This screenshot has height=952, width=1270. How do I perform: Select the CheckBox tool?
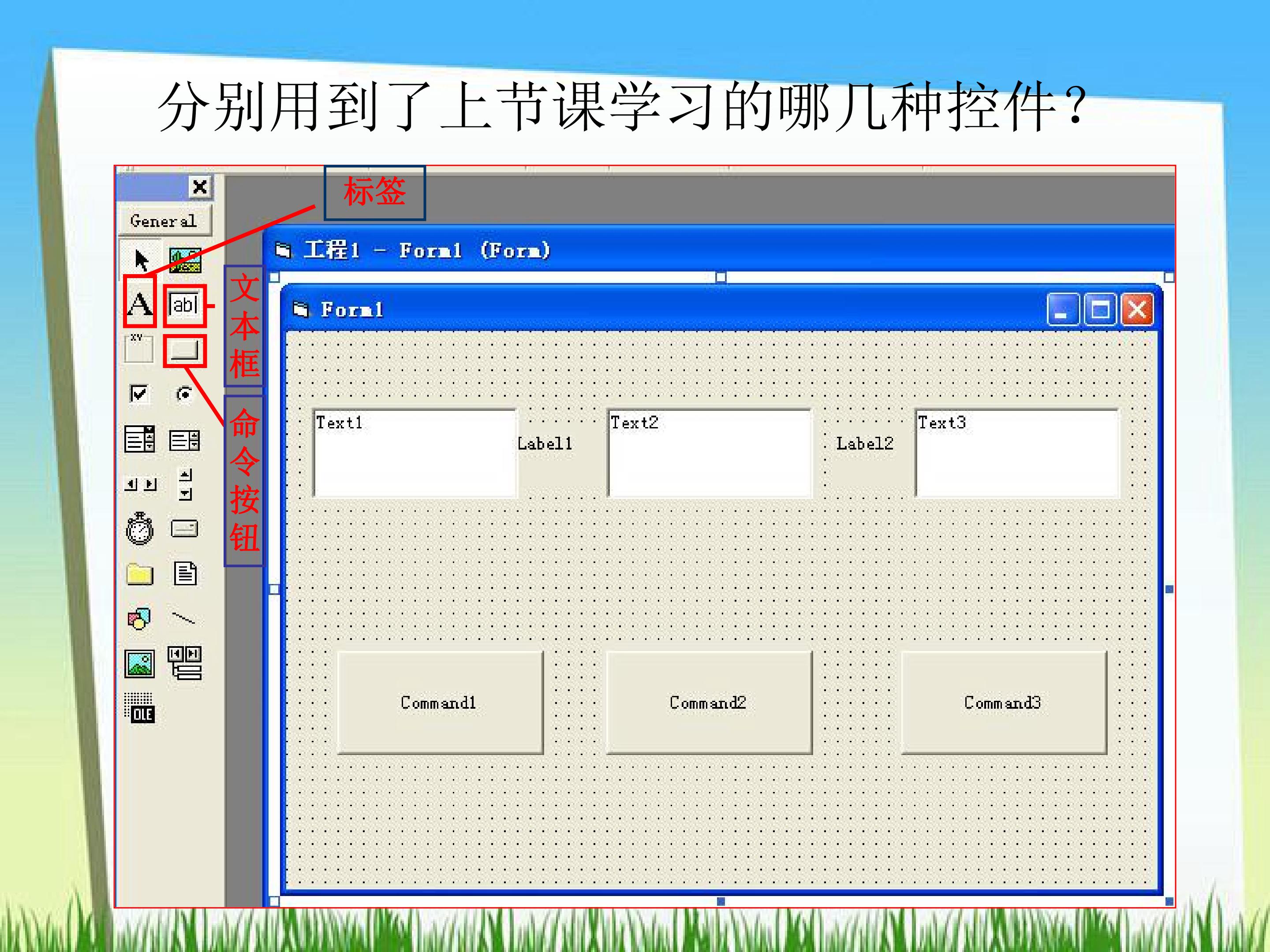(x=139, y=394)
